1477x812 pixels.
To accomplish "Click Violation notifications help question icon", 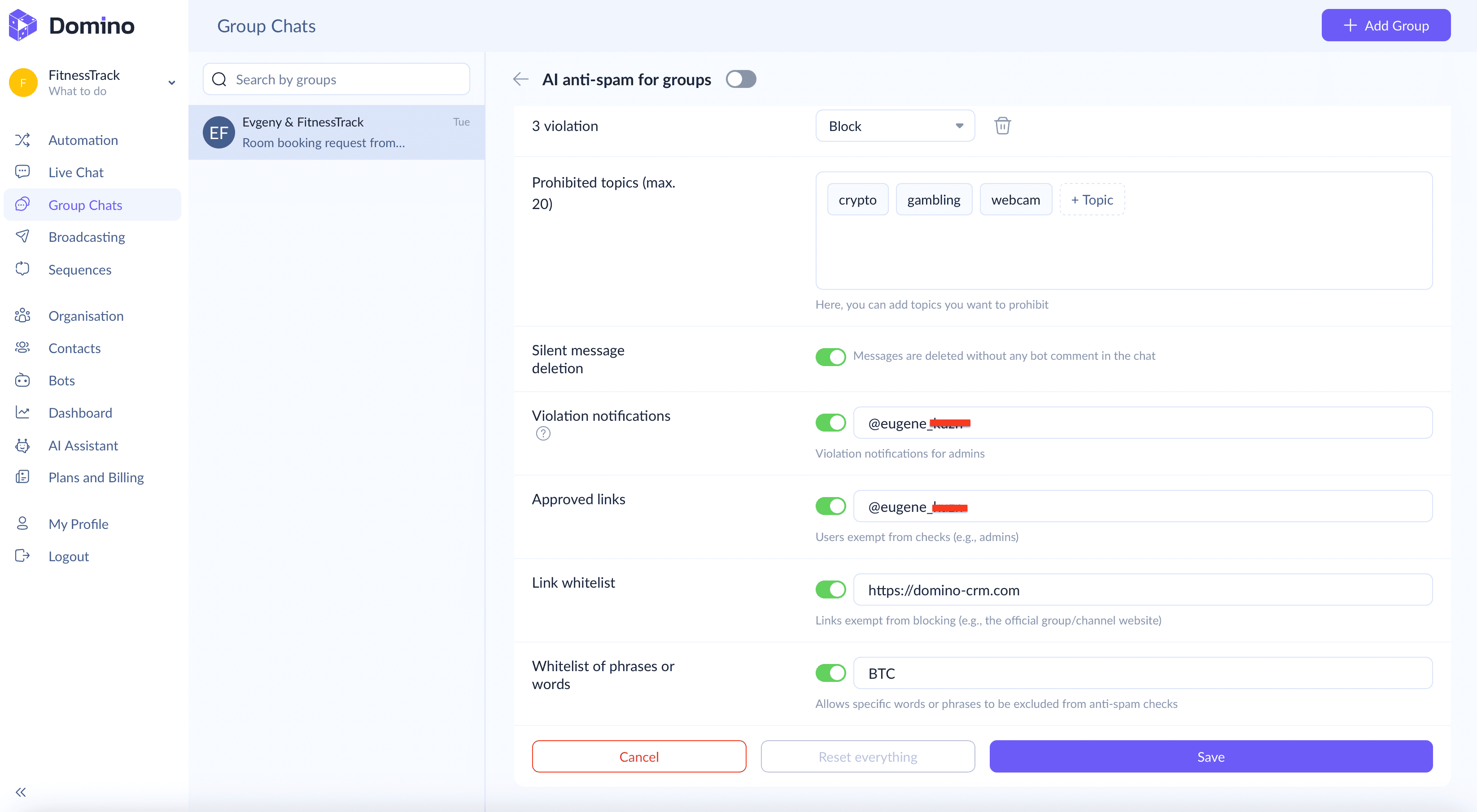I will pos(543,433).
